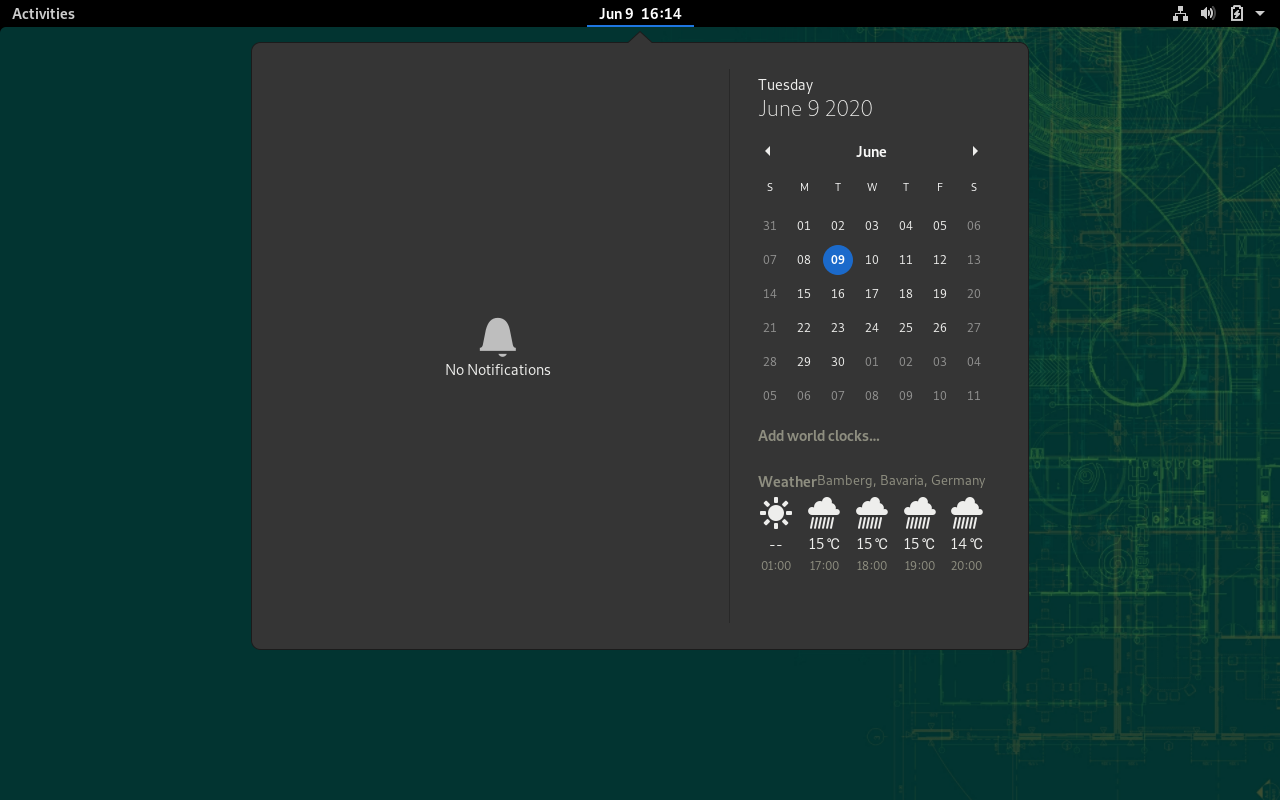1280x800 pixels.
Task: Select June 30 in the calendar
Action: click(x=838, y=362)
